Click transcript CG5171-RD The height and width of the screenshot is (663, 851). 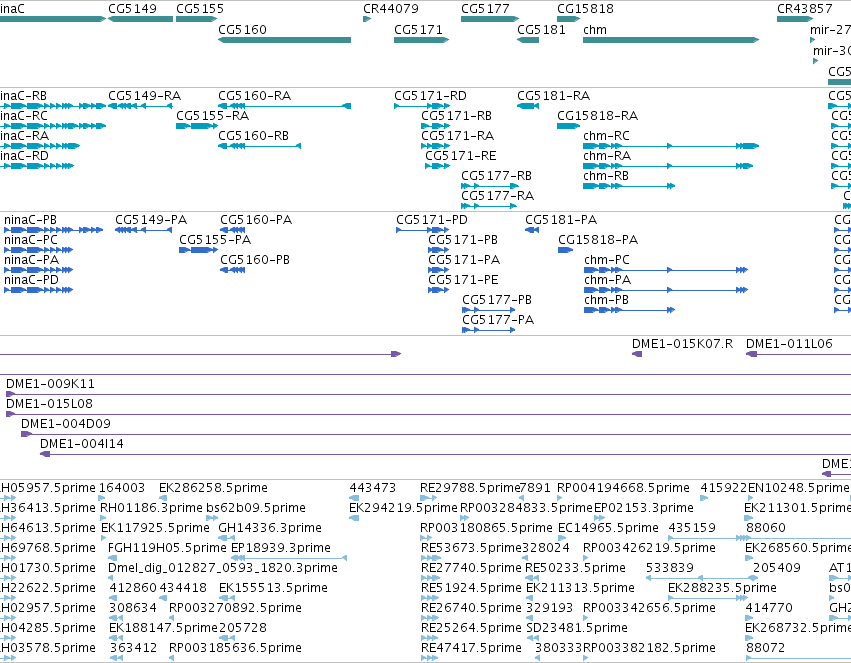pos(422,106)
